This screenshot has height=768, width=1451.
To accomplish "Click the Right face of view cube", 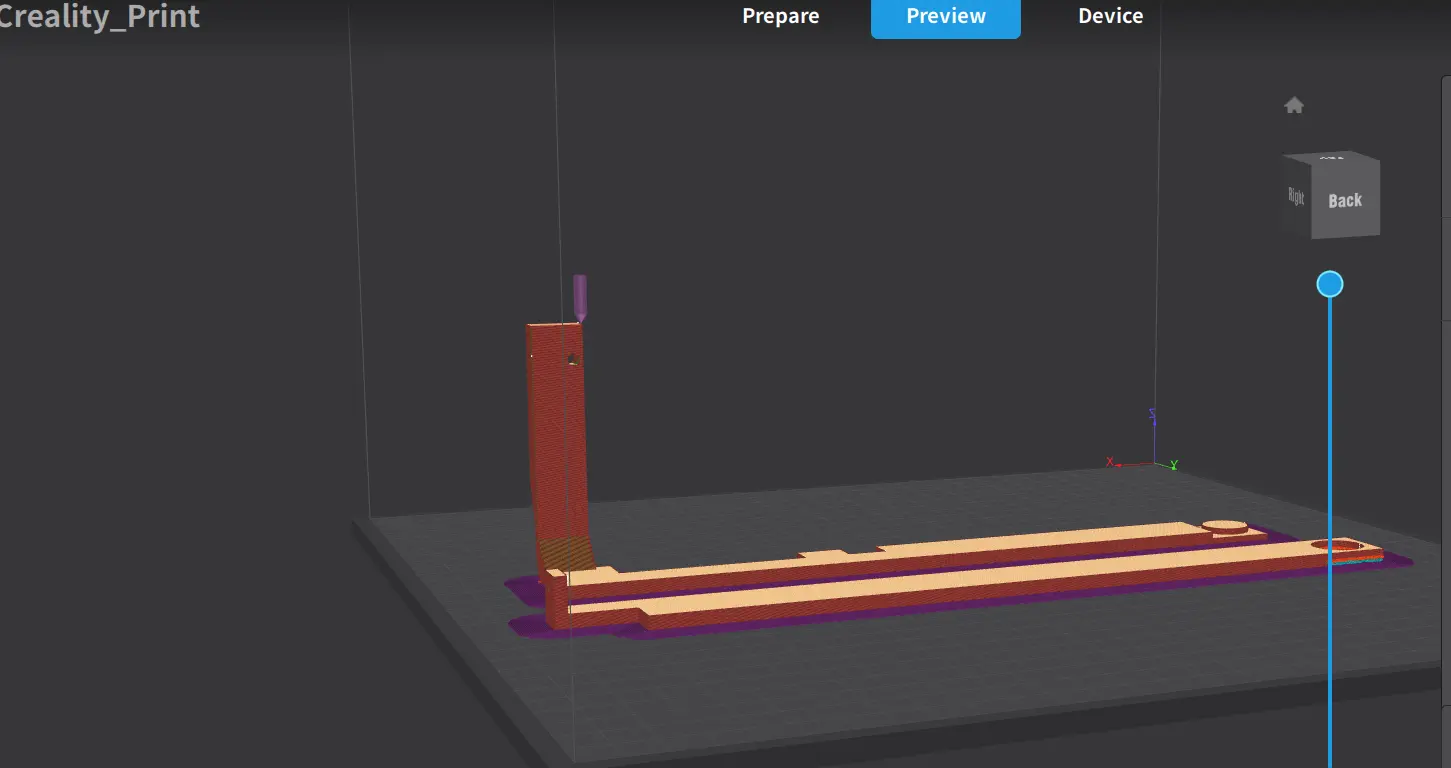I will [x=1297, y=197].
